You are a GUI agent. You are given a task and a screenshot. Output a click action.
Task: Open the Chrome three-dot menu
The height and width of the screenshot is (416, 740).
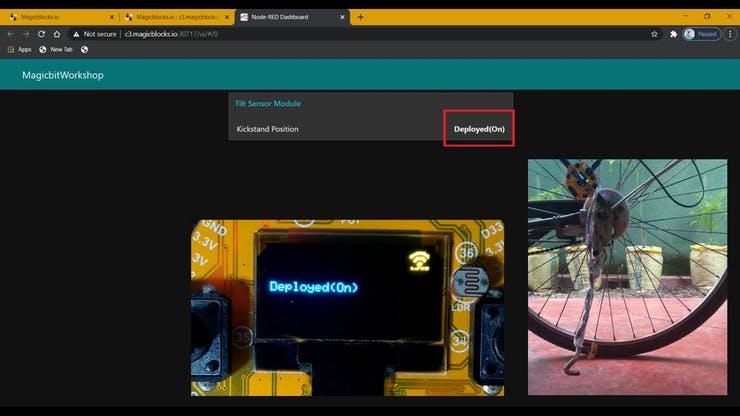(731, 34)
